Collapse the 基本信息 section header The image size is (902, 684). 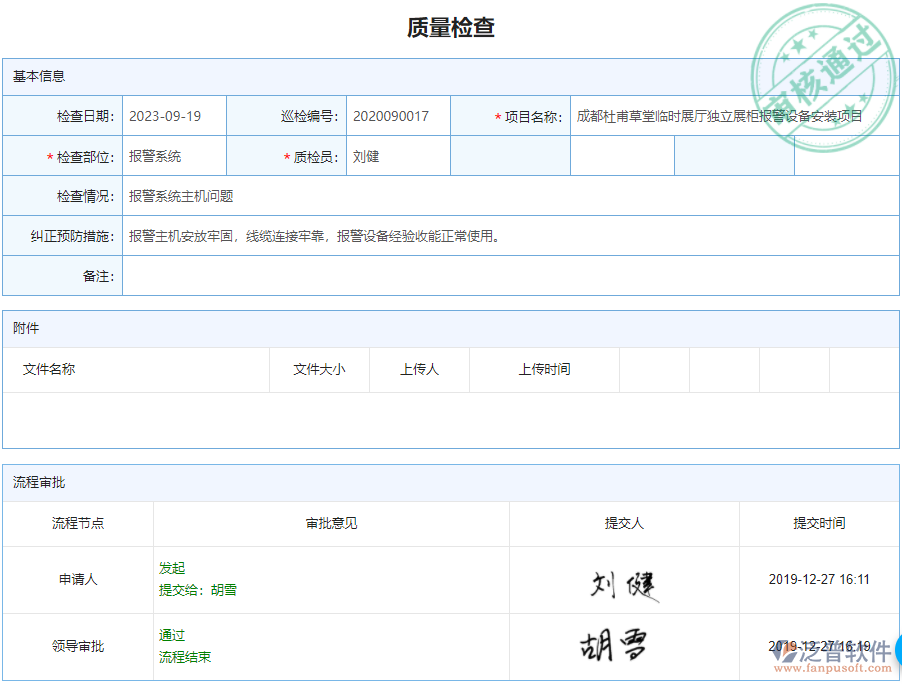(x=37, y=75)
